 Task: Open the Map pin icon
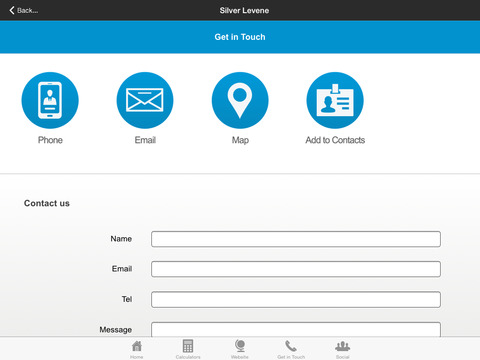[240, 100]
